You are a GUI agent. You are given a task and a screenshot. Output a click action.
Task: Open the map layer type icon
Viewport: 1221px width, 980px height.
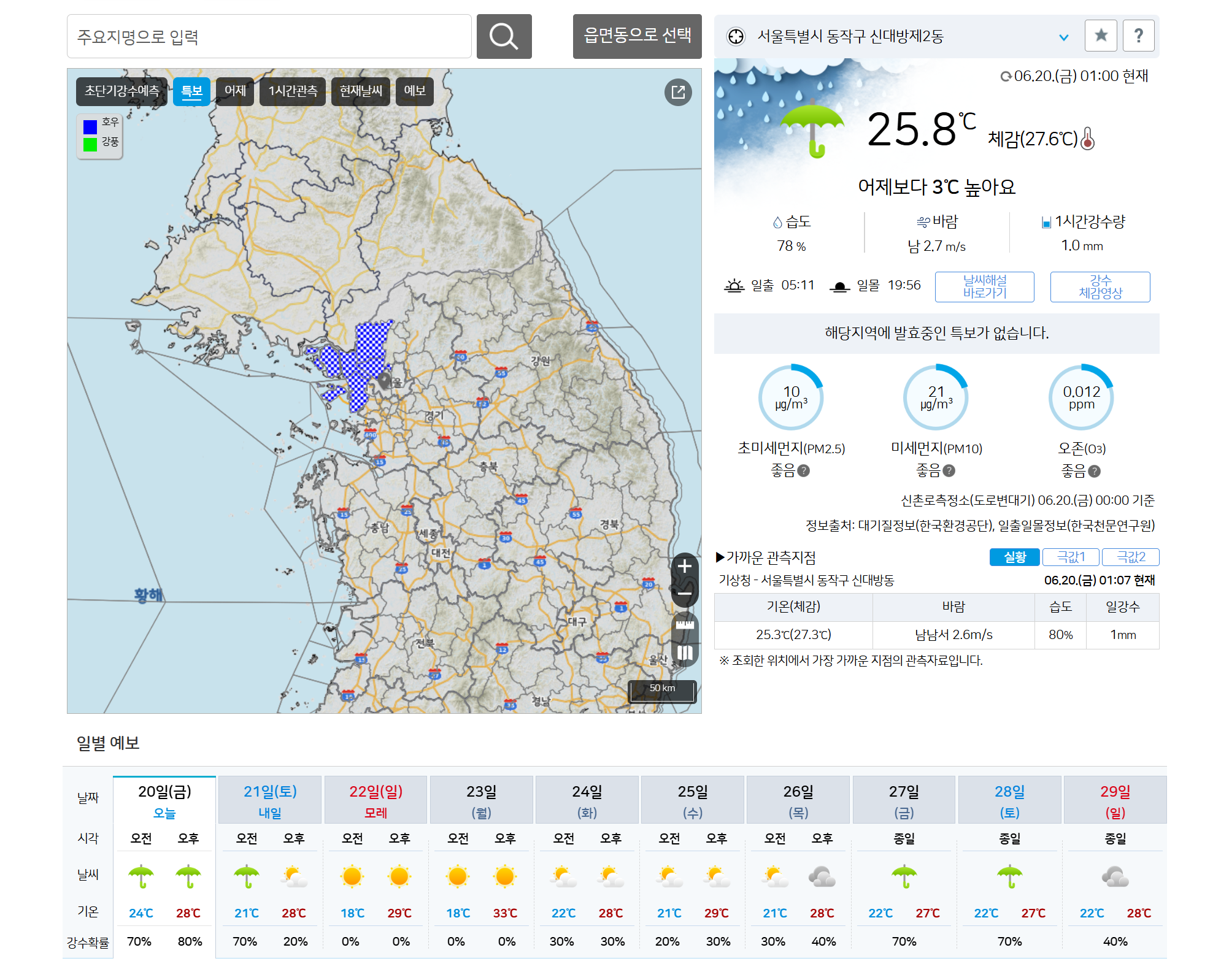pos(685,653)
